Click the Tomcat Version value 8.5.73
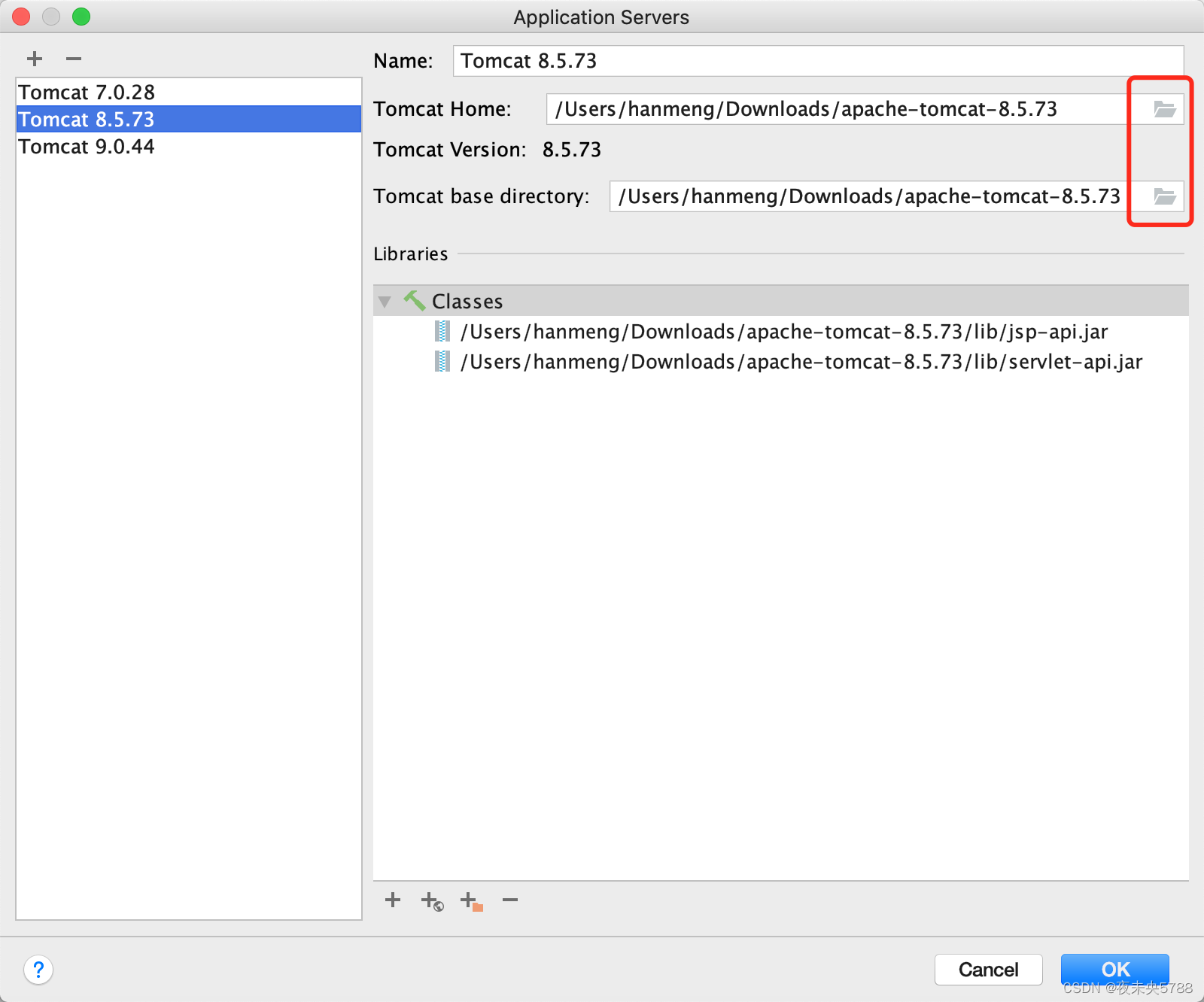This screenshot has height=1002, width=1204. click(x=572, y=150)
